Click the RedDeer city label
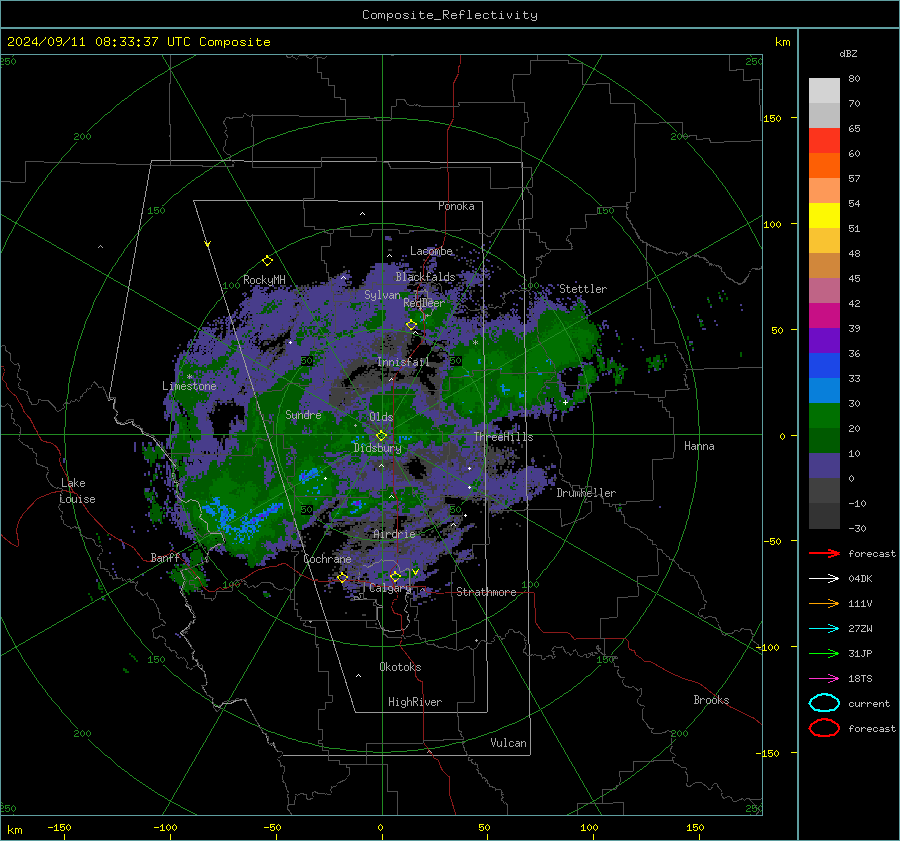The image size is (900, 841). [x=424, y=303]
